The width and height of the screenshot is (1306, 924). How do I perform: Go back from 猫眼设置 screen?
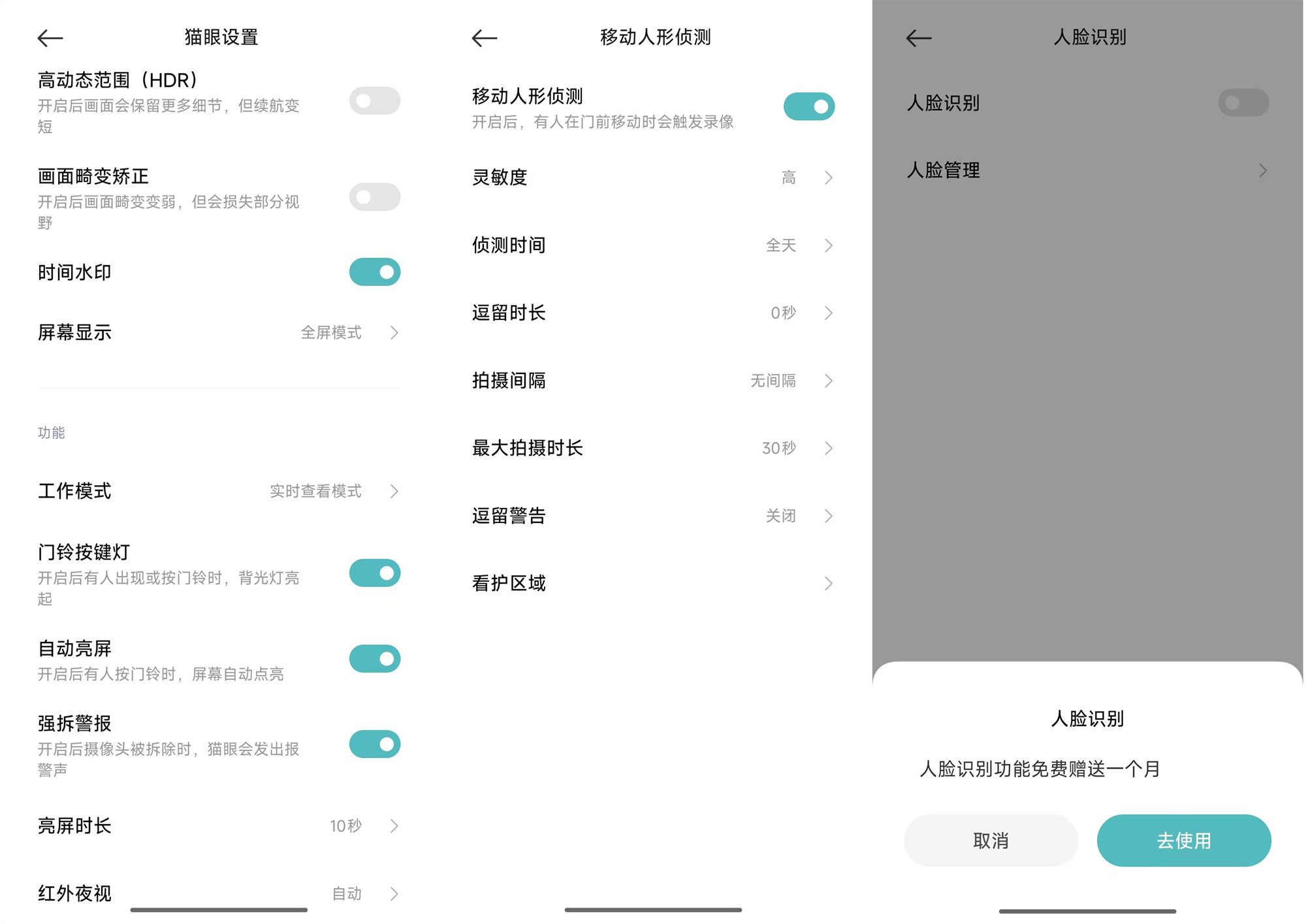point(50,38)
